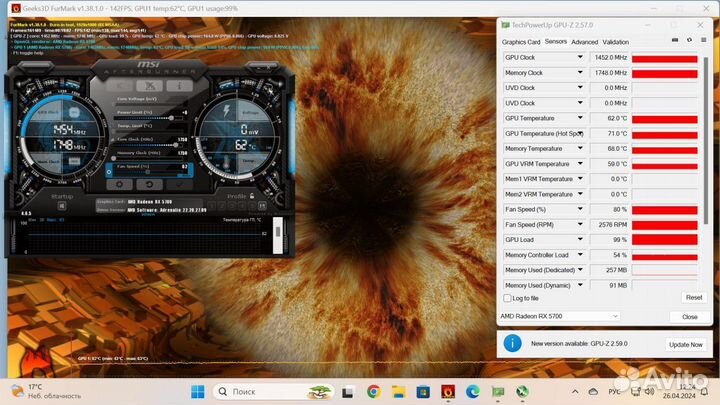The image size is (720, 405).
Task: Expand the Memory Used (Dedicated) dropdown arrow
Action: [x=580, y=270]
